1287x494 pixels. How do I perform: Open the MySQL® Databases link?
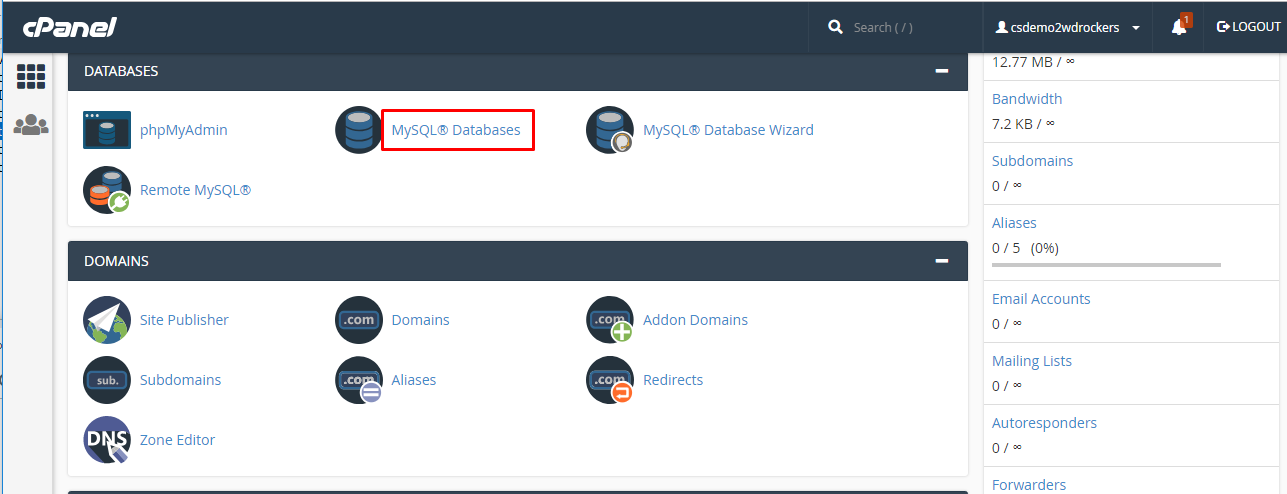point(456,130)
